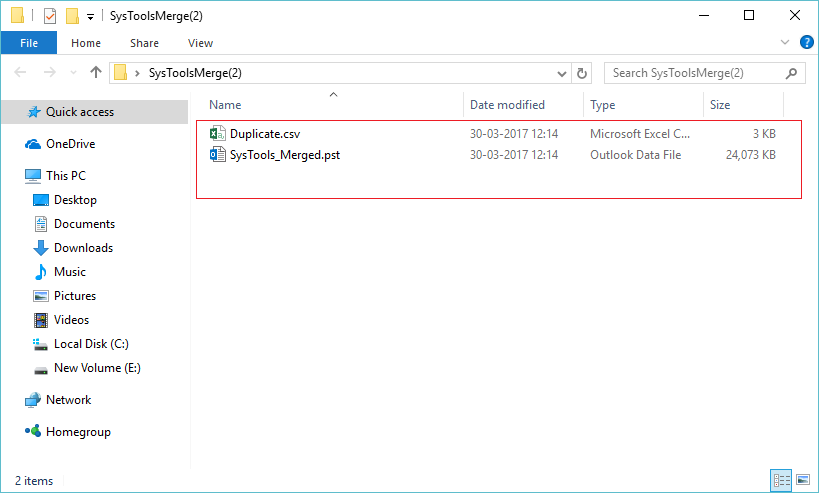Open the Recent locations dropdown arrow
The height and width of the screenshot is (493, 819).
coord(73,73)
